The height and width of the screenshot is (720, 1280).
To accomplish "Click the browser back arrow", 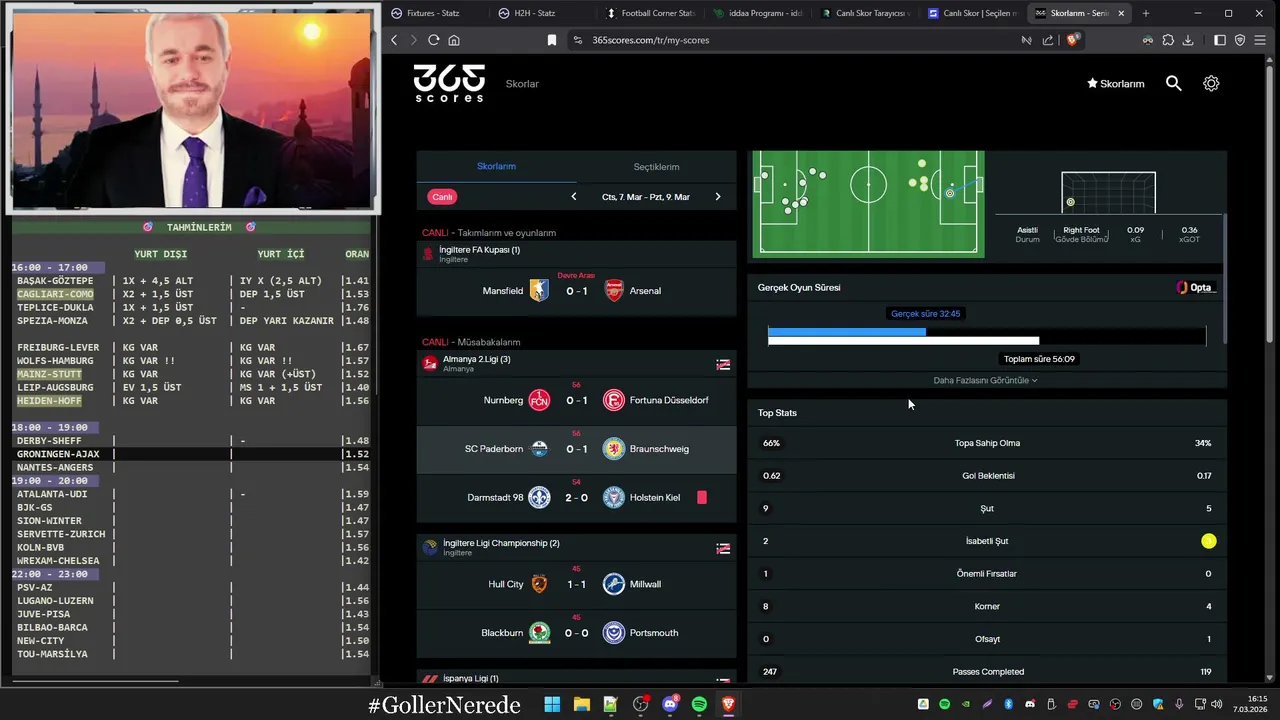I will point(394,40).
